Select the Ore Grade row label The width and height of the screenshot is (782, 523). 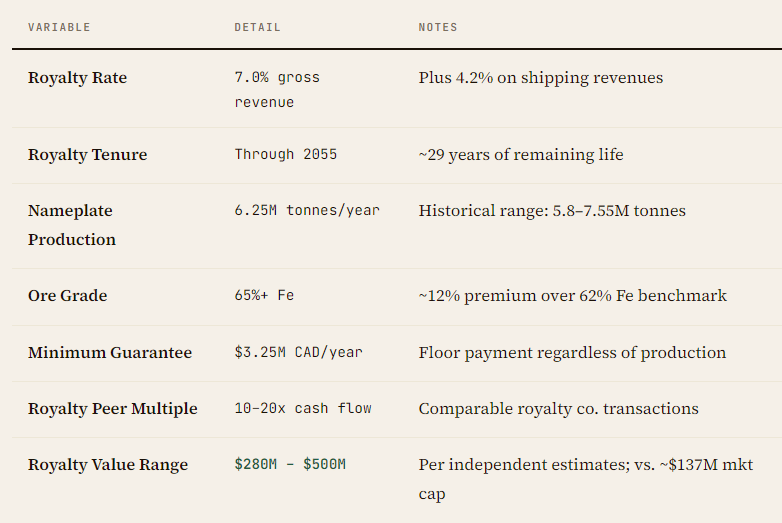pyautogui.click(x=67, y=296)
